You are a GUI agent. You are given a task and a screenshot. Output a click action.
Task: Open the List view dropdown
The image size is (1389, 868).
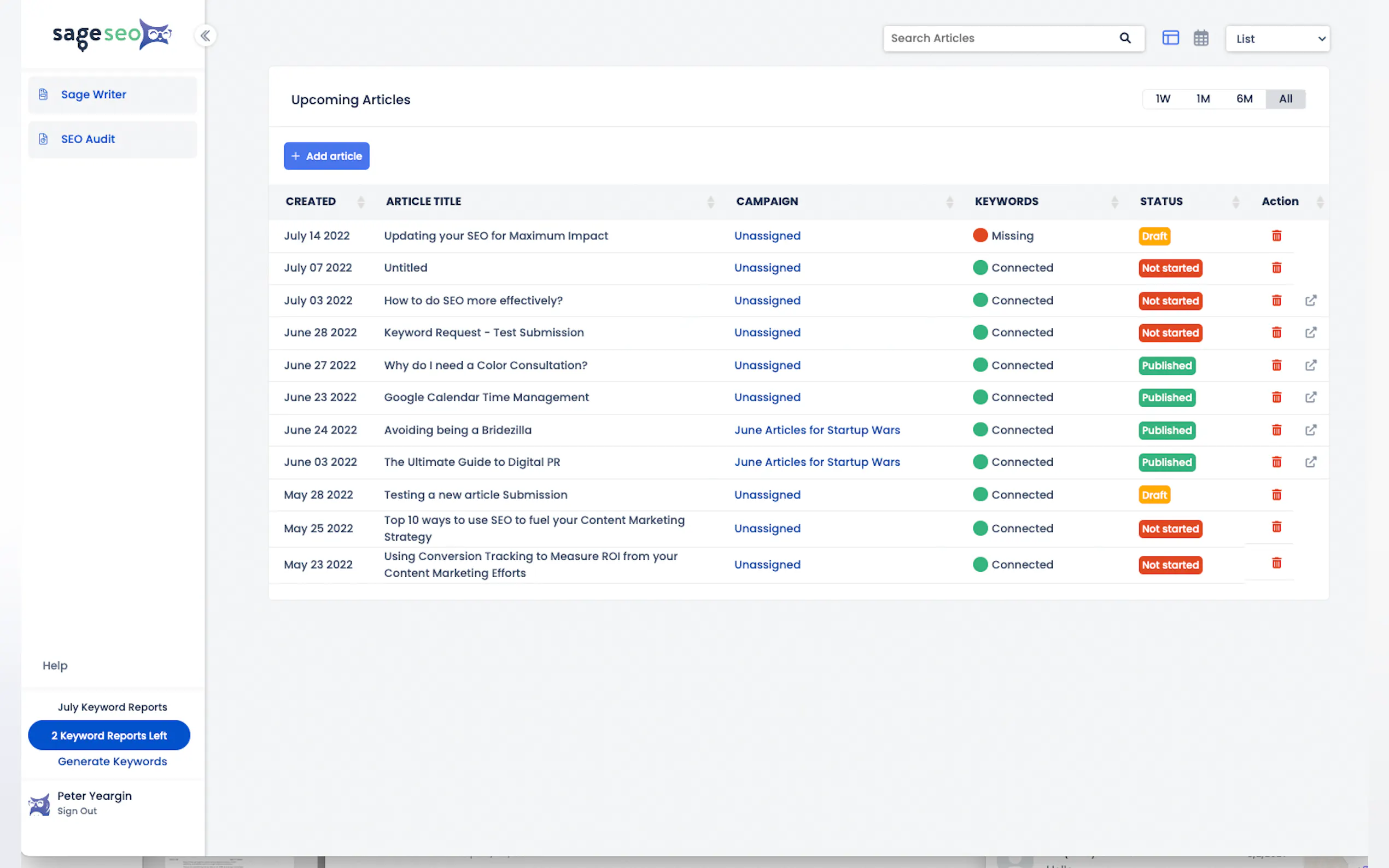[1277, 39]
